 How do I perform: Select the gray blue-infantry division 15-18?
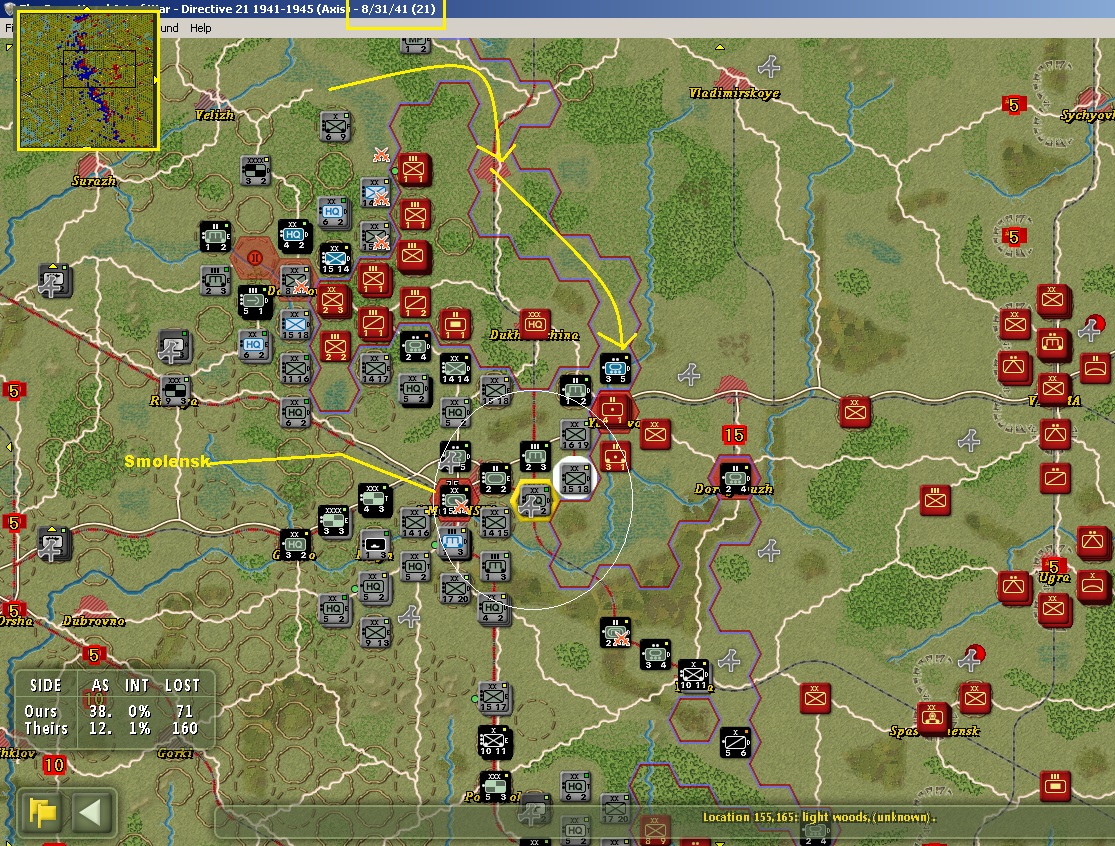click(295, 325)
